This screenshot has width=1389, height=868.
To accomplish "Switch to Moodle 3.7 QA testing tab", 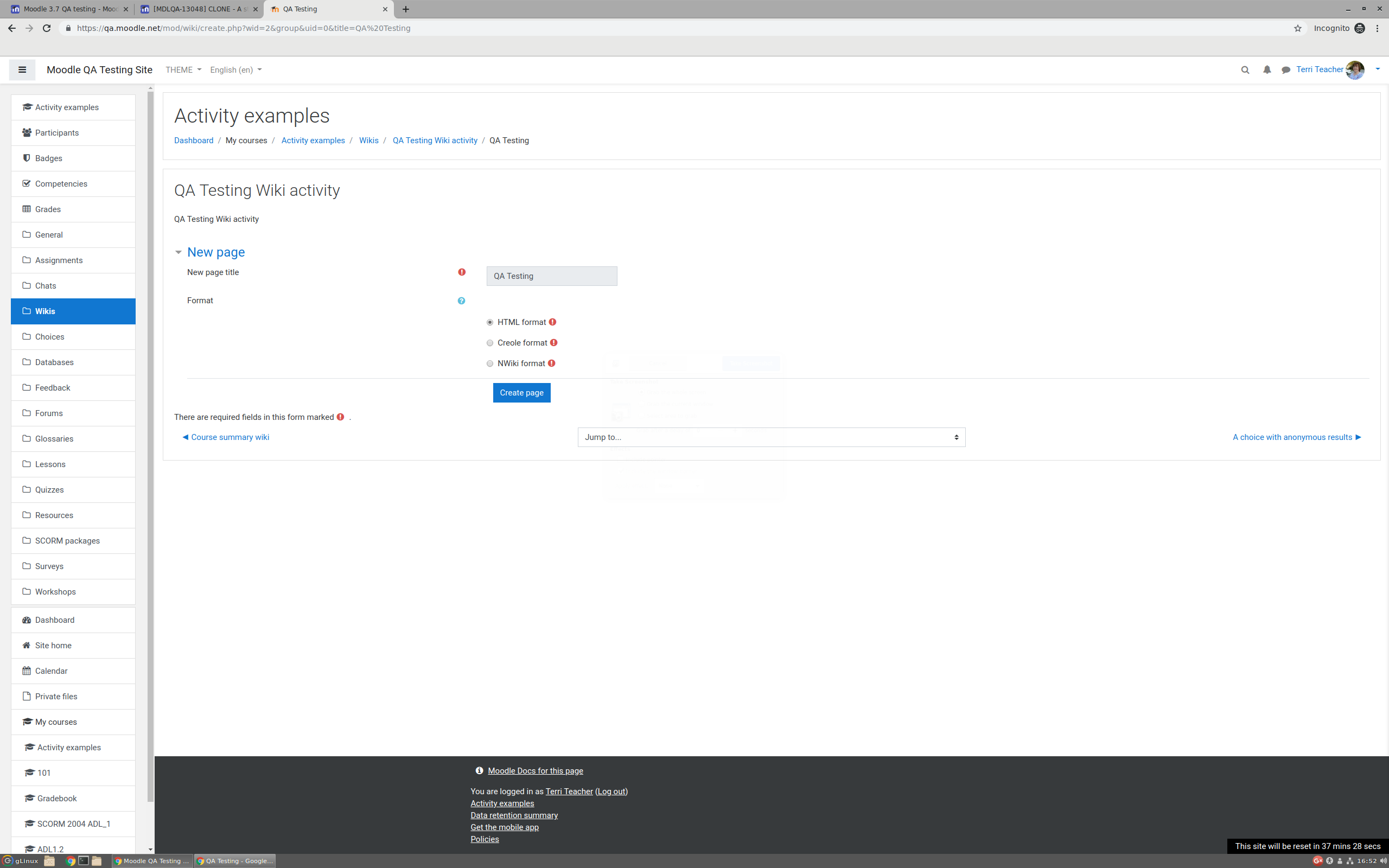I will [69, 9].
